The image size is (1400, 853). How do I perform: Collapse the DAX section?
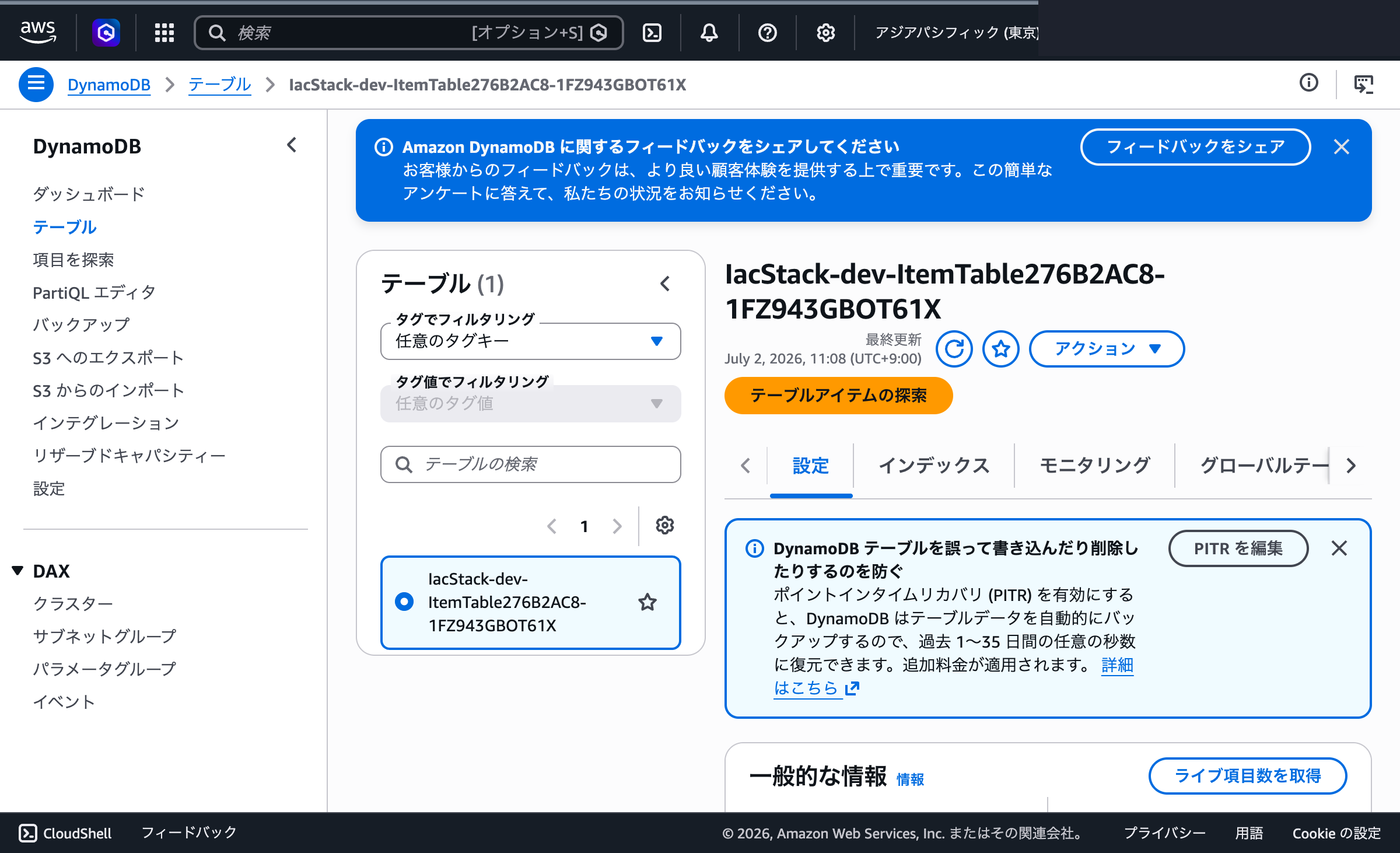(x=17, y=571)
